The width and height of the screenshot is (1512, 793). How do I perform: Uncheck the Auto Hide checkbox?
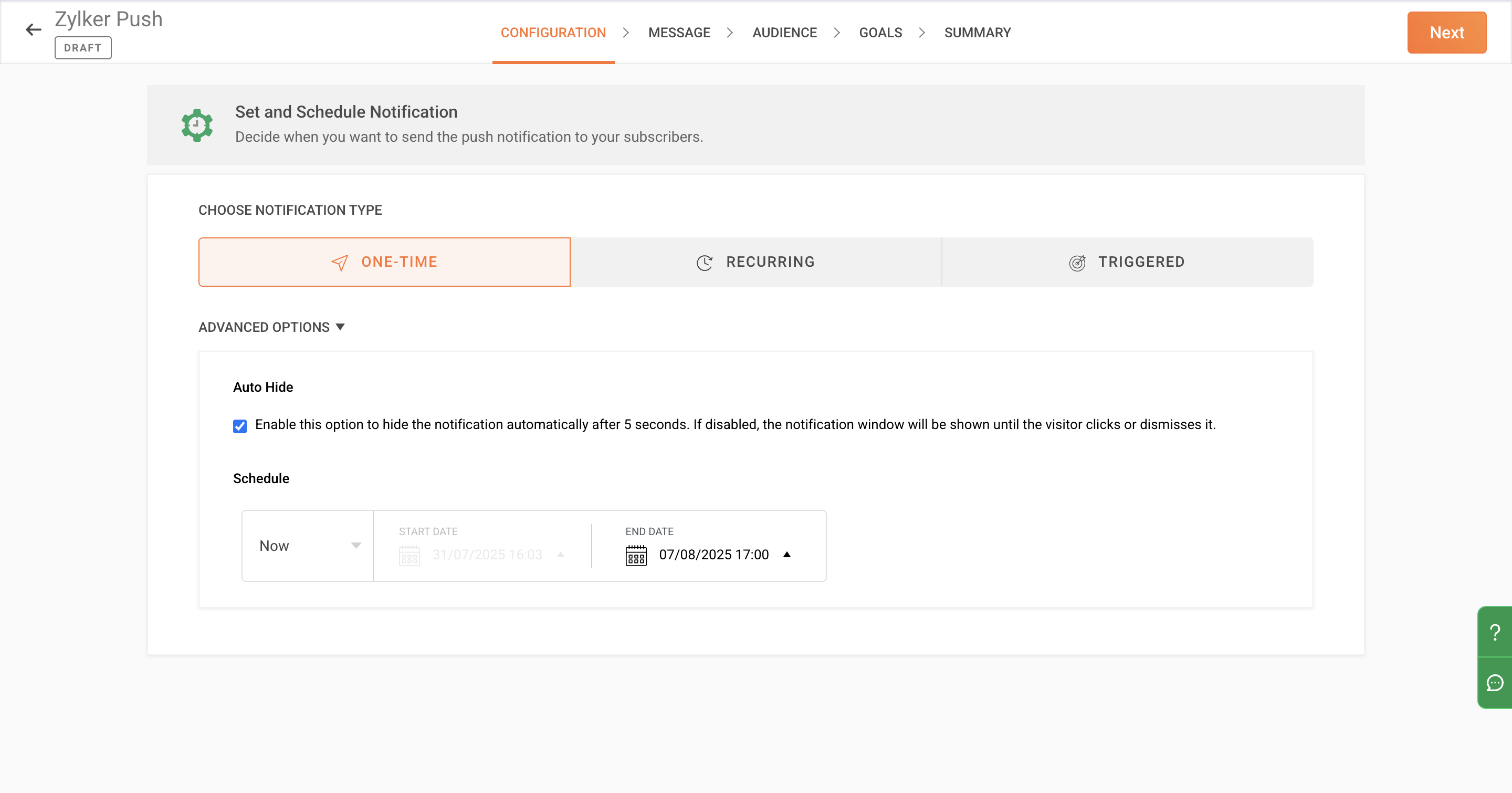(239, 425)
